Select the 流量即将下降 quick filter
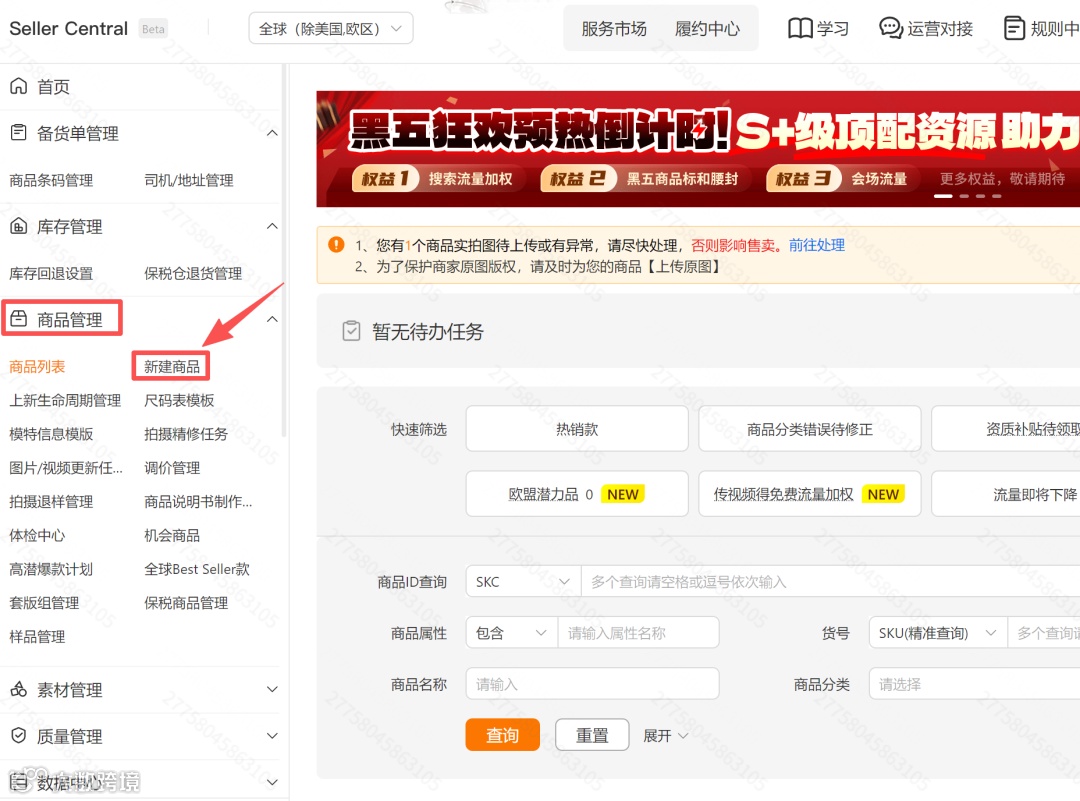This screenshot has width=1080, height=801. [1006, 494]
